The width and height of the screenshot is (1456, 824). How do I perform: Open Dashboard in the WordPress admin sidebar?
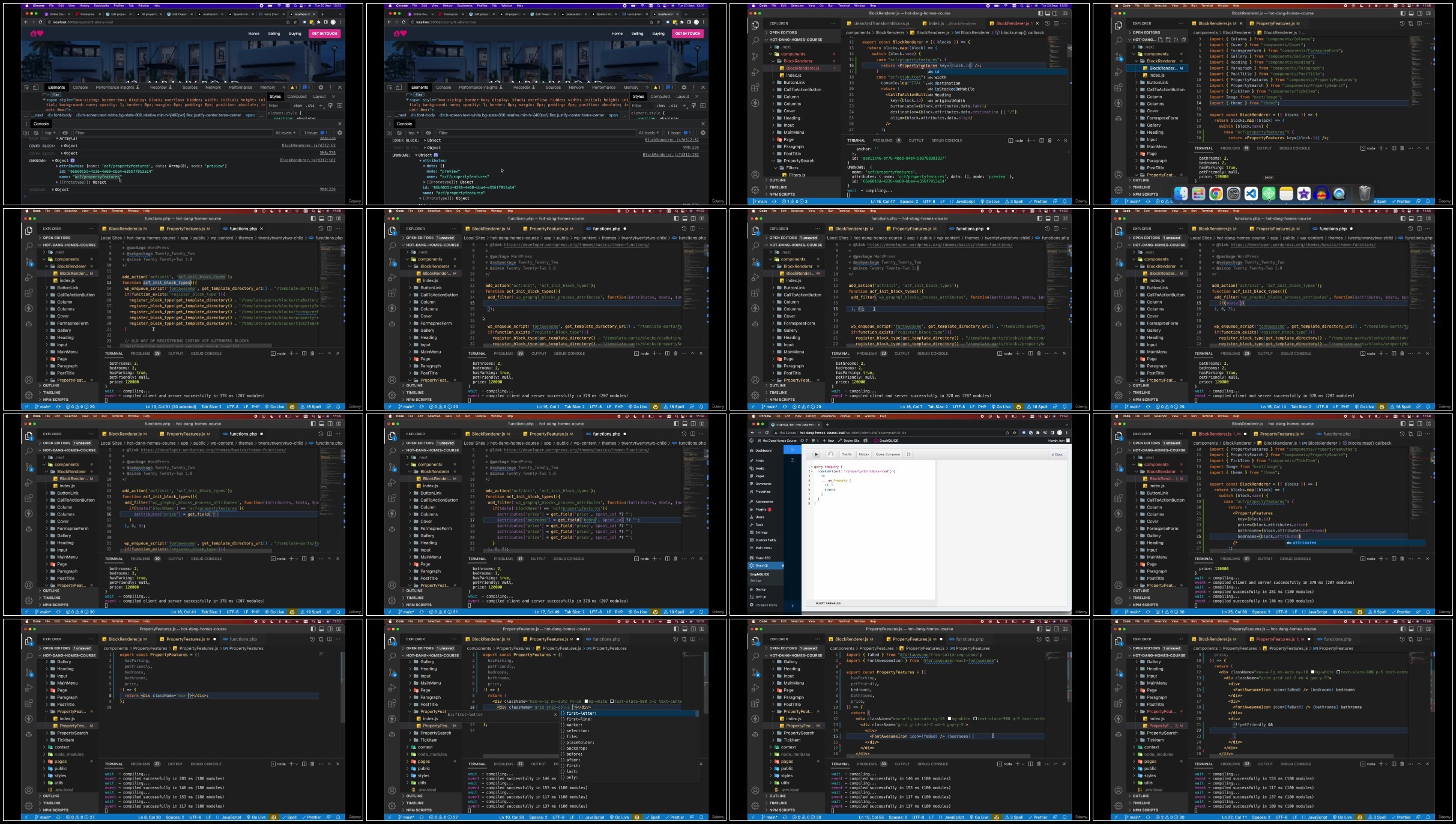(x=763, y=451)
